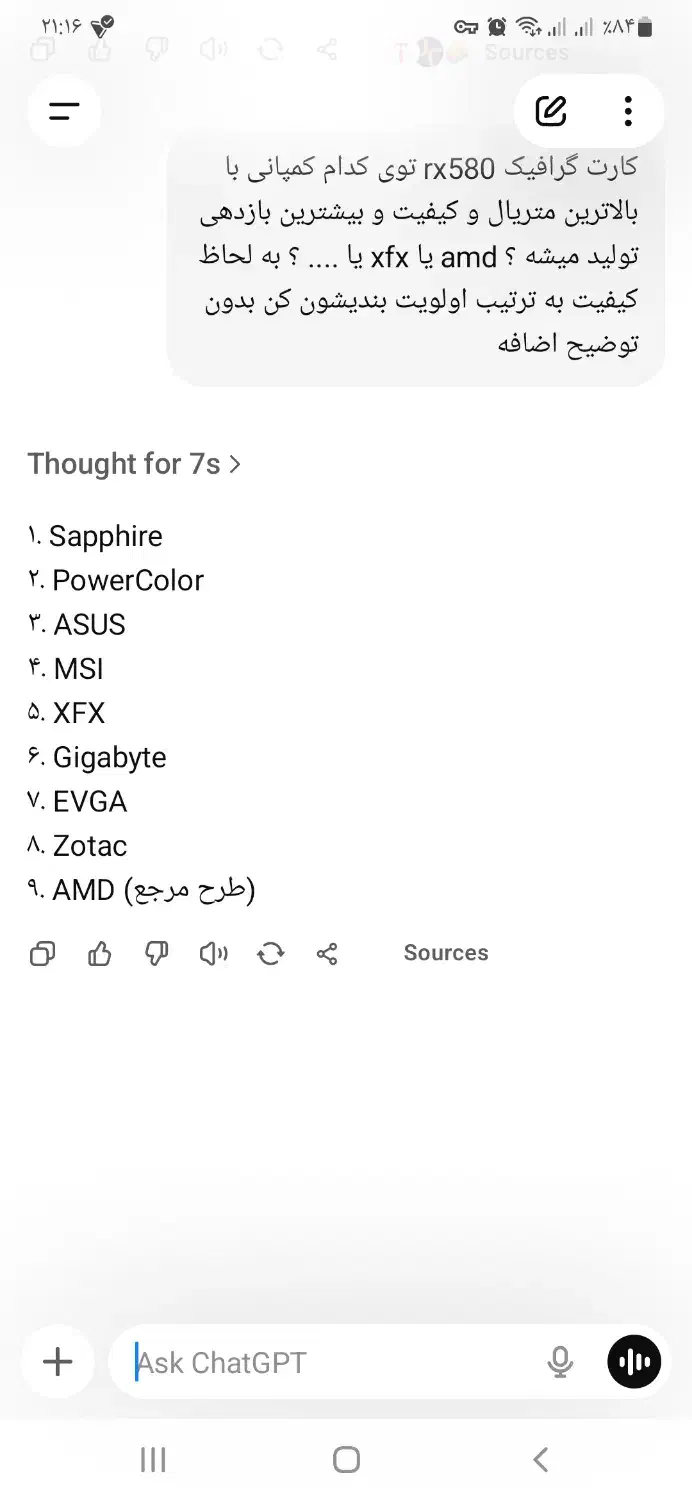Open the Sources link below the answer
Screen dimensions: 692x1500
[x=446, y=953]
